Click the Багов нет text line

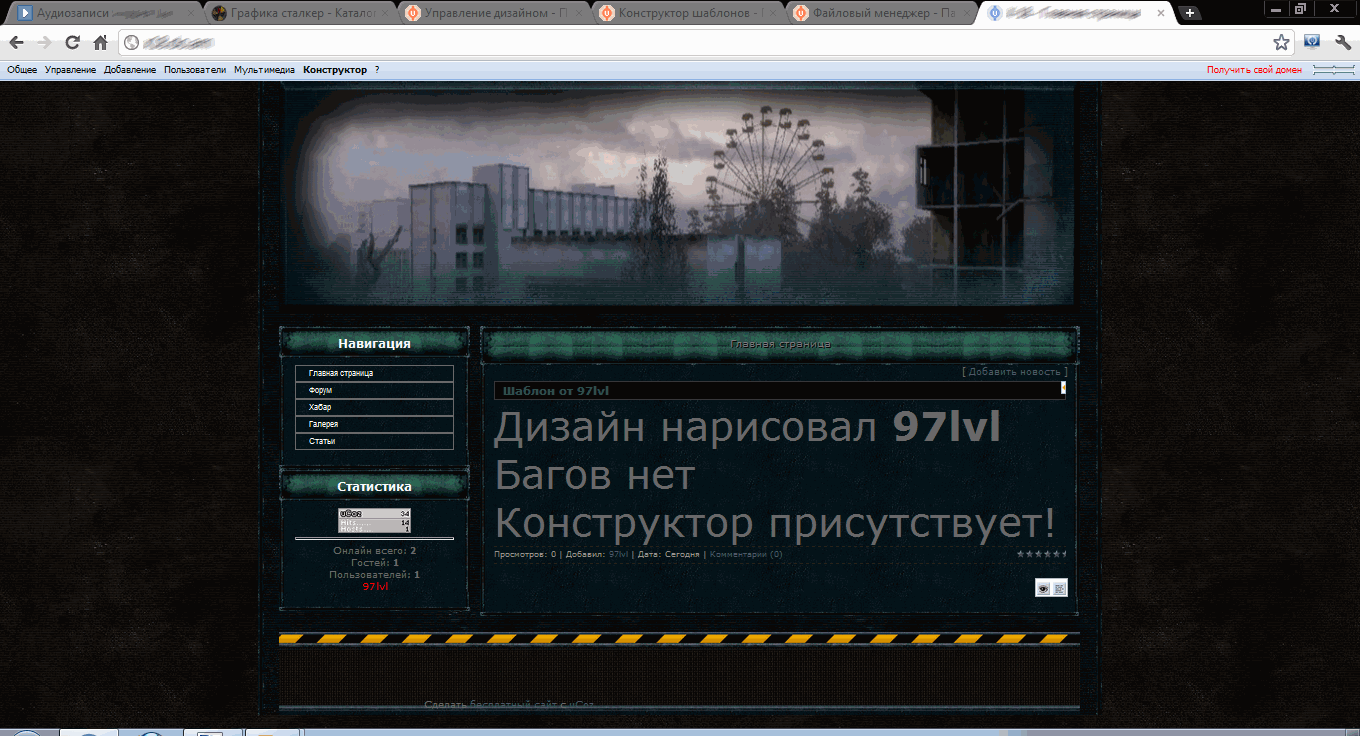(594, 476)
